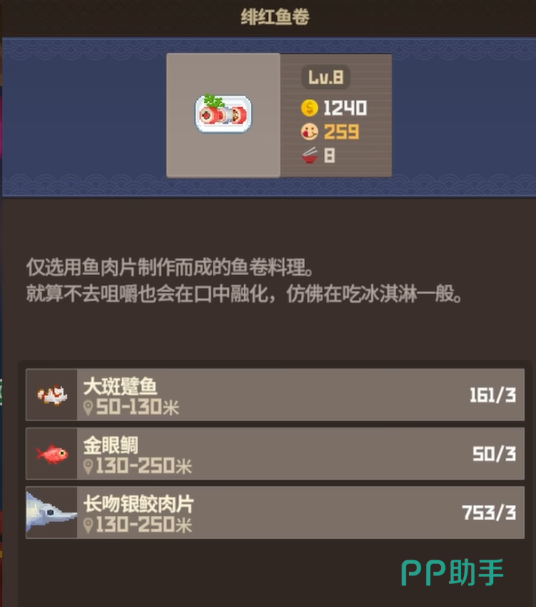Click the red bowl servings icon
This screenshot has height=607, width=536.
pos(310,156)
